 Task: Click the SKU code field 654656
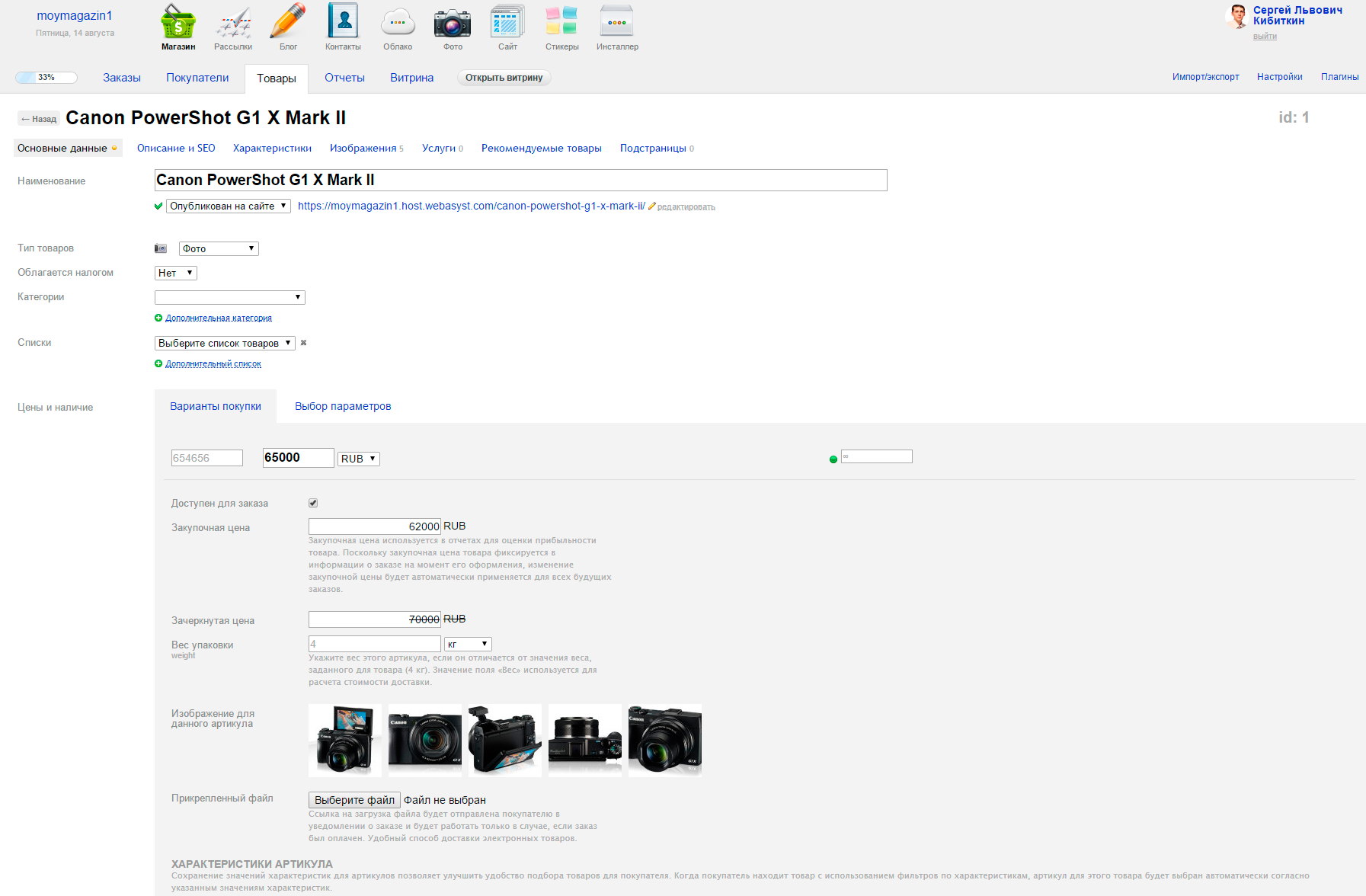[x=207, y=458]
